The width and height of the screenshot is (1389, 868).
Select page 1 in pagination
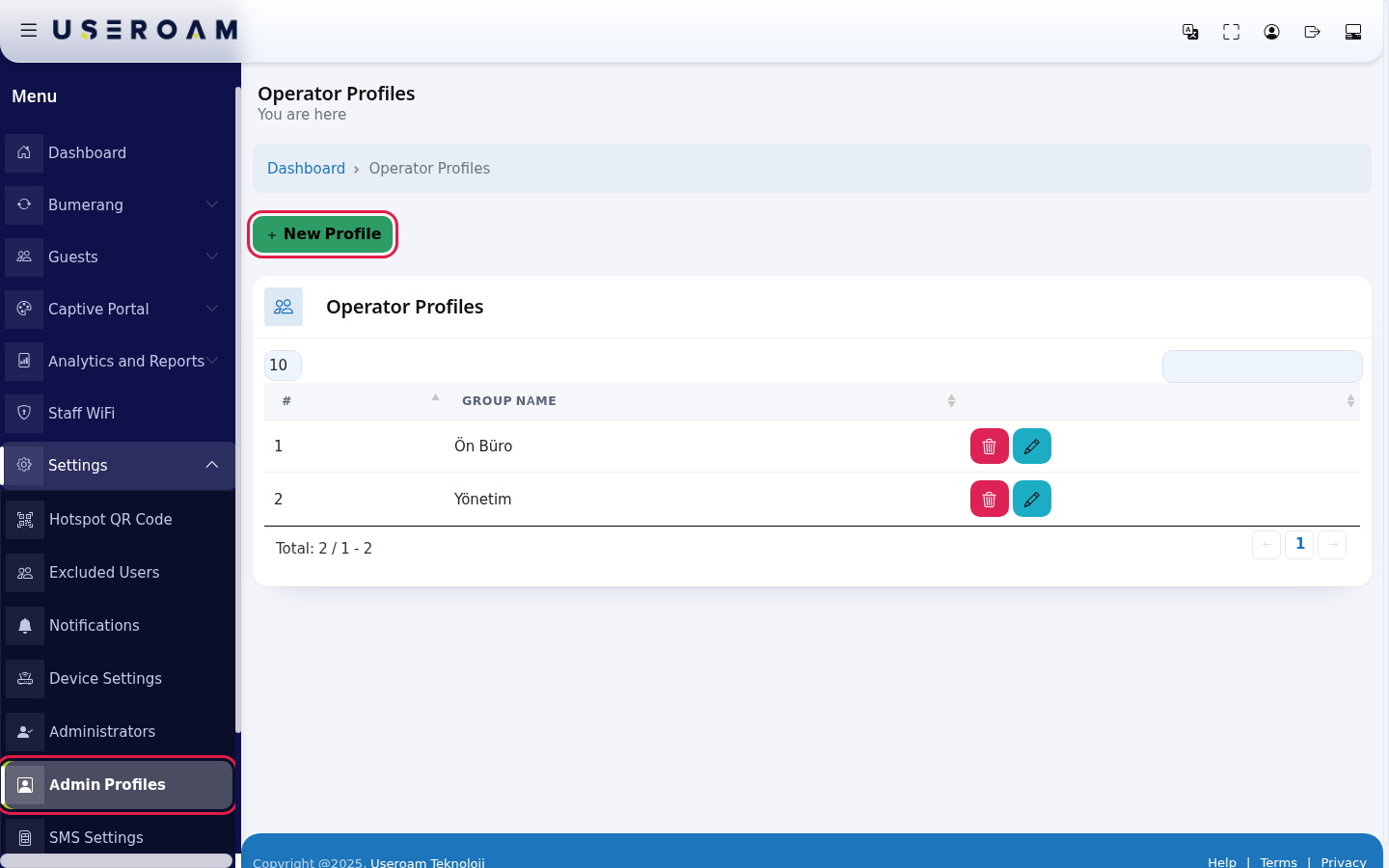click(x=1299, y=544)
